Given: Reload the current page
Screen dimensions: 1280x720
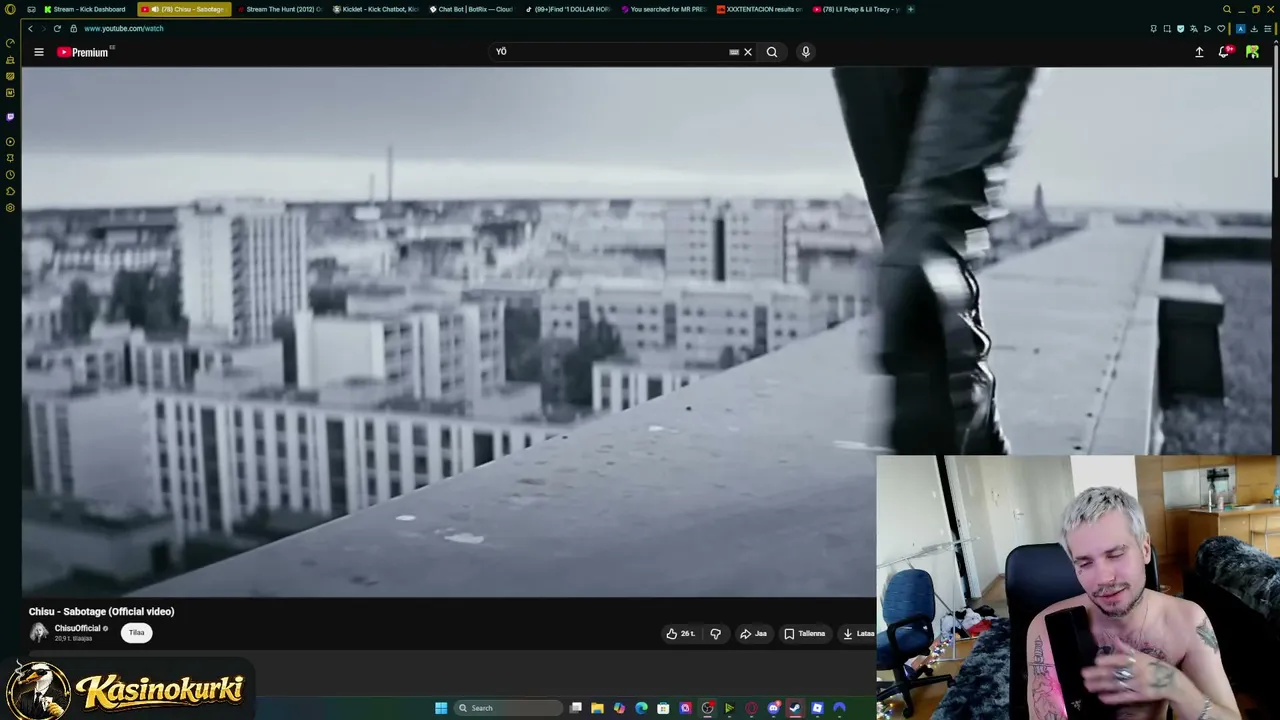Looking at the screenshot, I should pos(57,28).
